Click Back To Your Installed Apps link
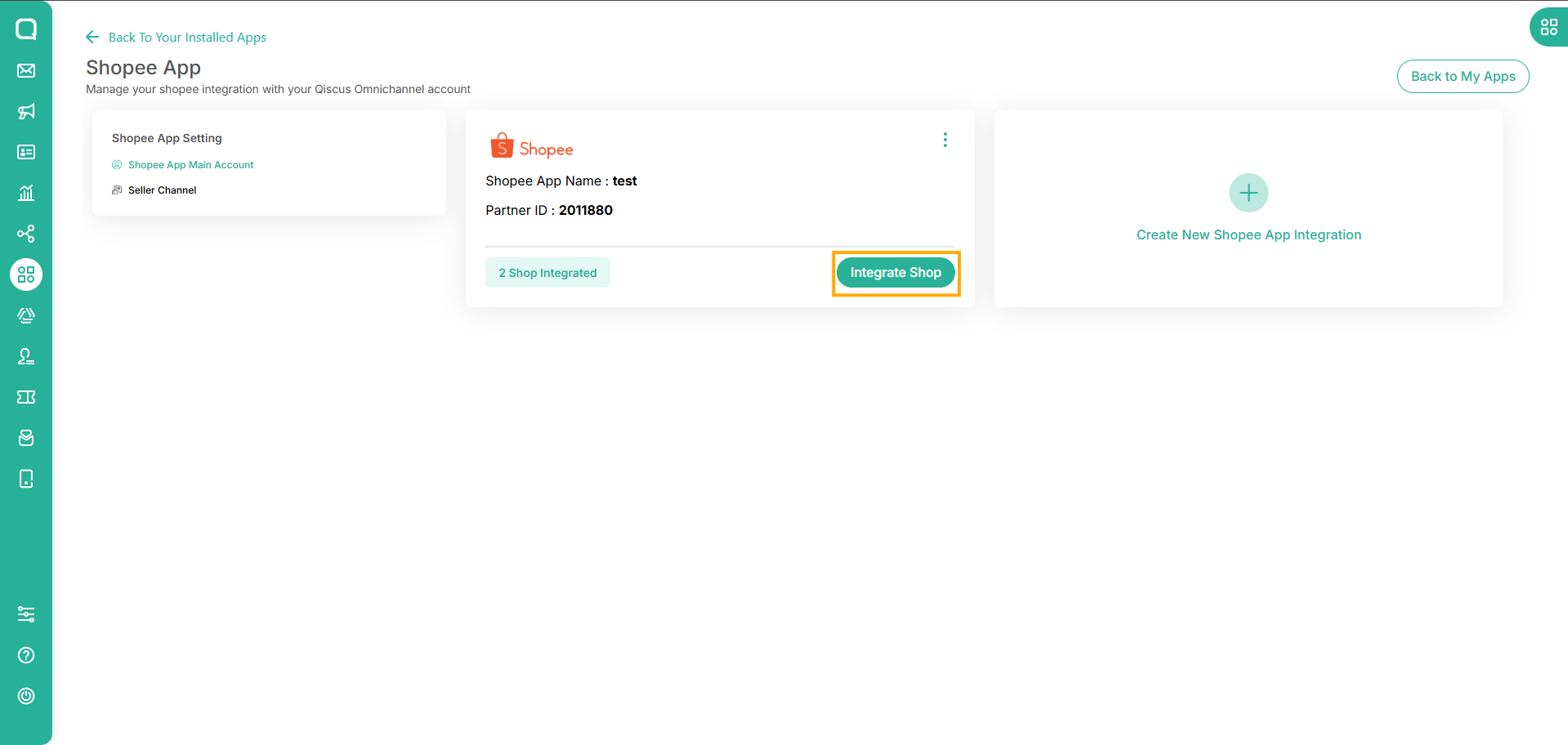This screenshot has width=1568, height=745. coord(187,37)
